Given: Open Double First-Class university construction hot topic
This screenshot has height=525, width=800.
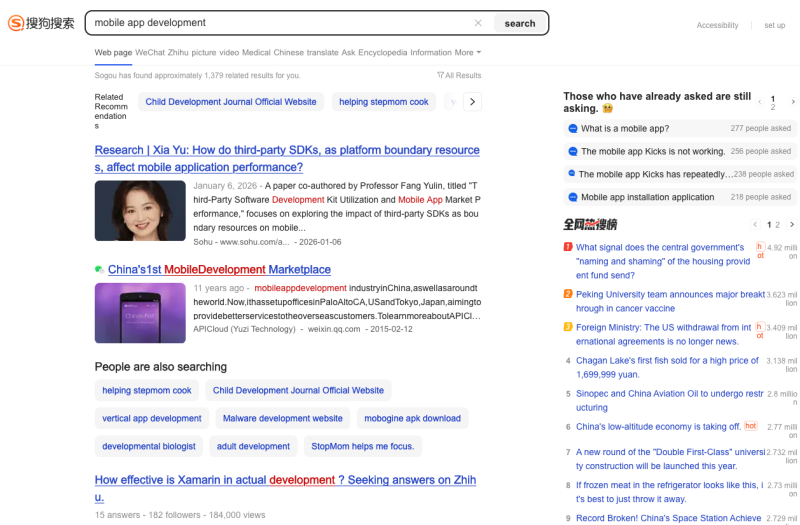Looking at the screenshot, I should click(670, 459).
